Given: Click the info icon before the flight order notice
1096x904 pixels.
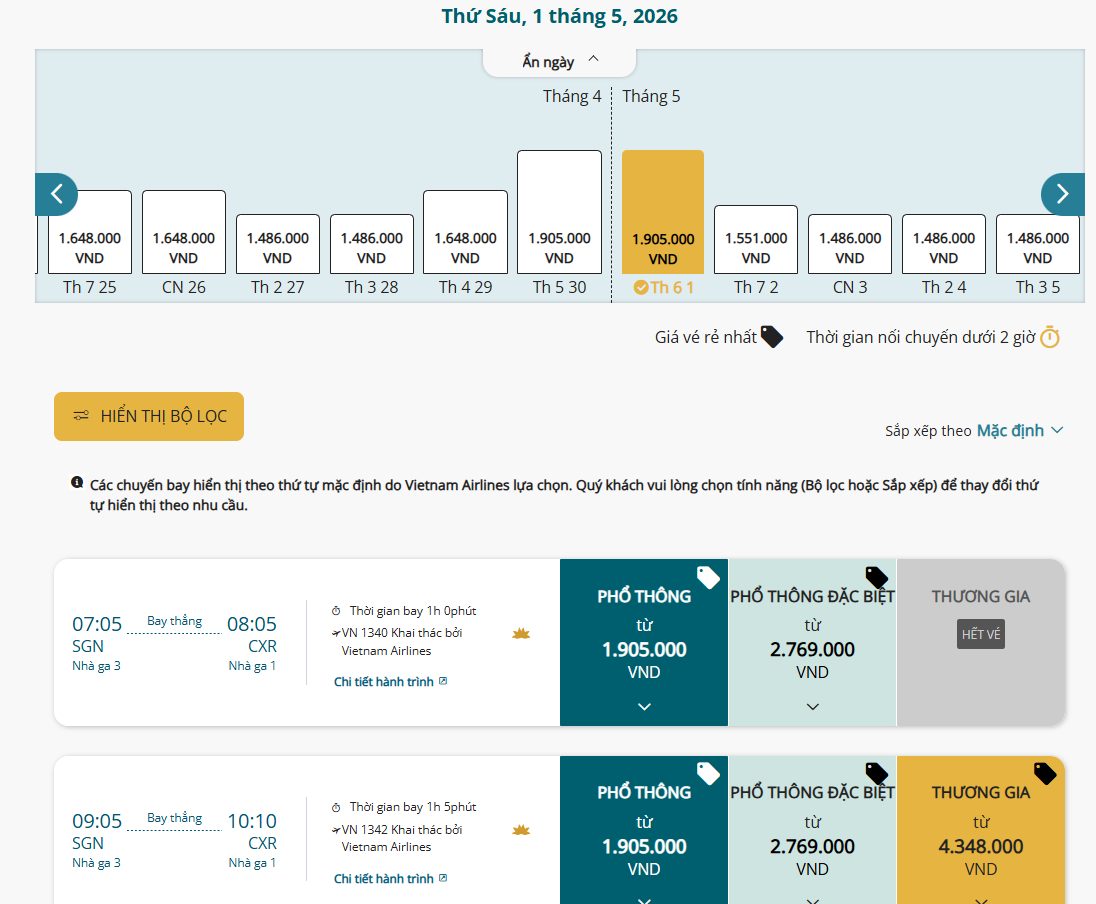Looking at the screenshot, I should (x=77, y=483).
